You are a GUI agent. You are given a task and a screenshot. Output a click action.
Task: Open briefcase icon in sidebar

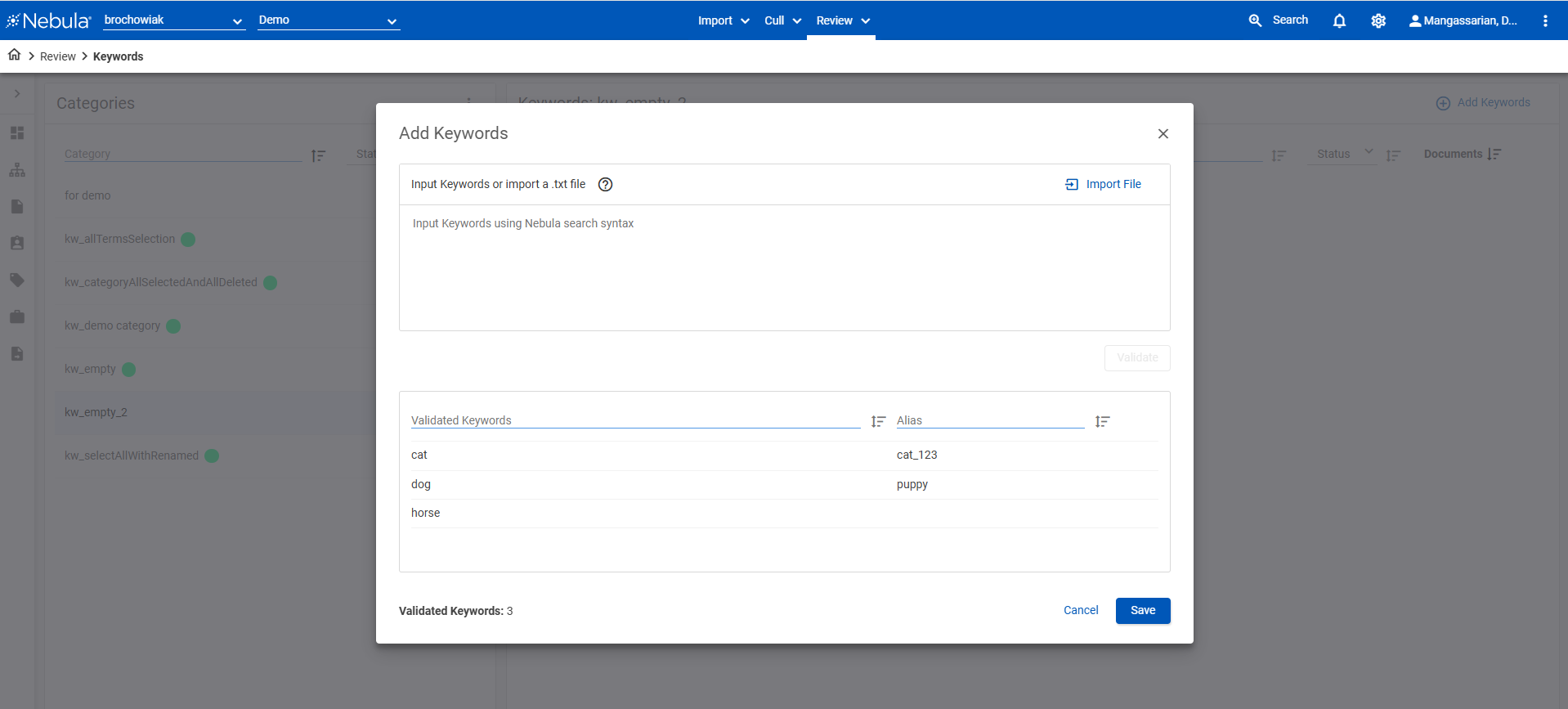point(17,316)
